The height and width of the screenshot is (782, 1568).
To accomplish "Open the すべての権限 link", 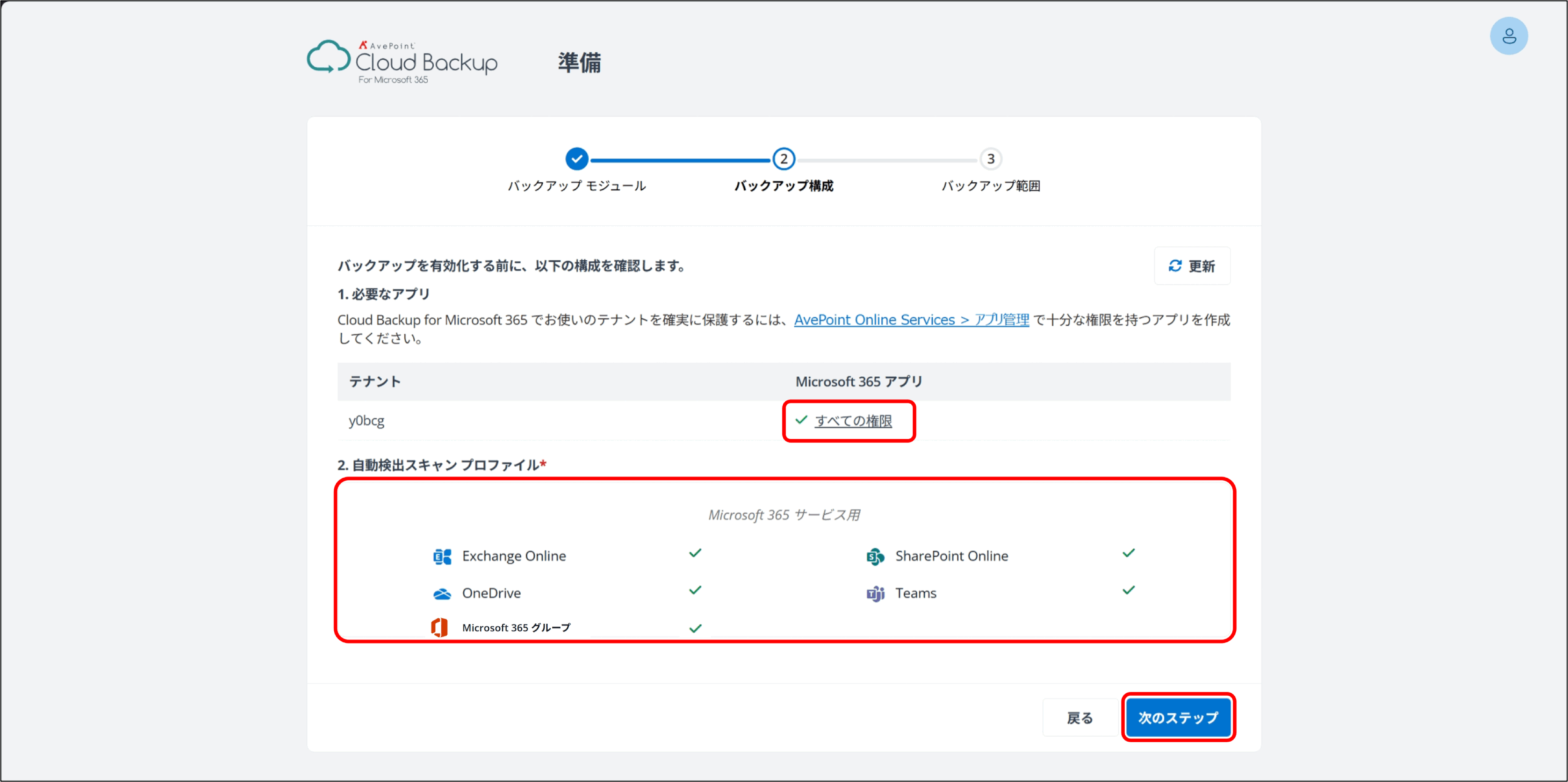I will [x=853, y=421].
